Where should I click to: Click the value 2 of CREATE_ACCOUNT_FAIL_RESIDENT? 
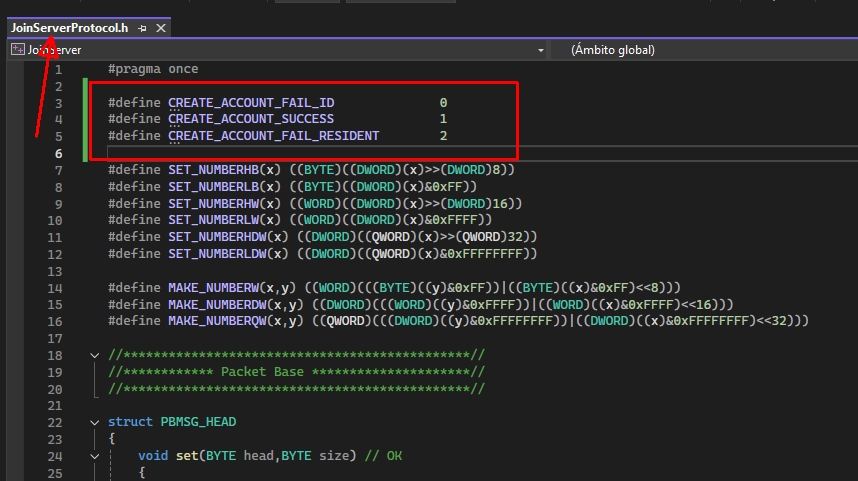[443, 136]
